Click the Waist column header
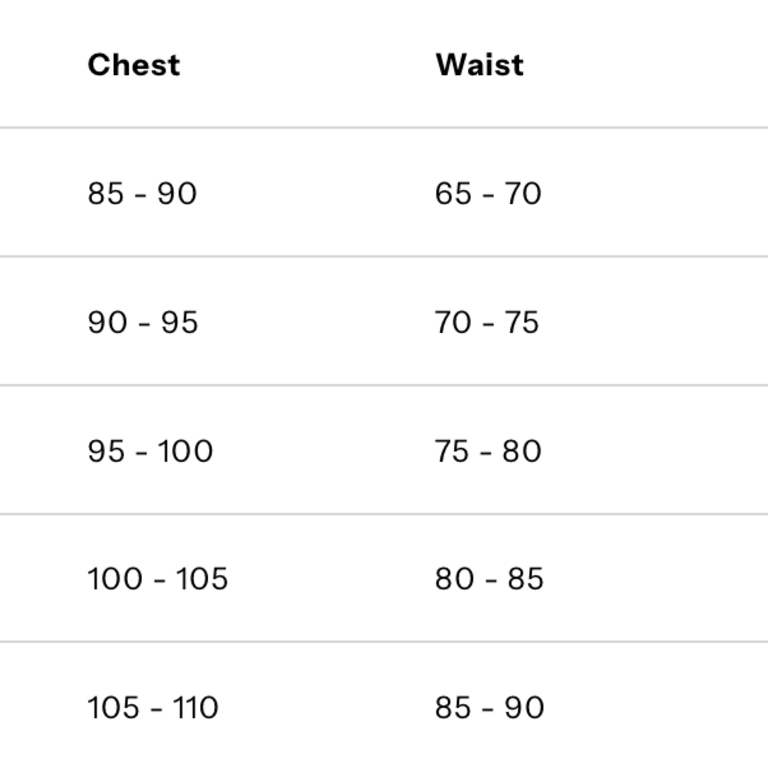This screenshot has width=768, height=768. tap(479, 65)
